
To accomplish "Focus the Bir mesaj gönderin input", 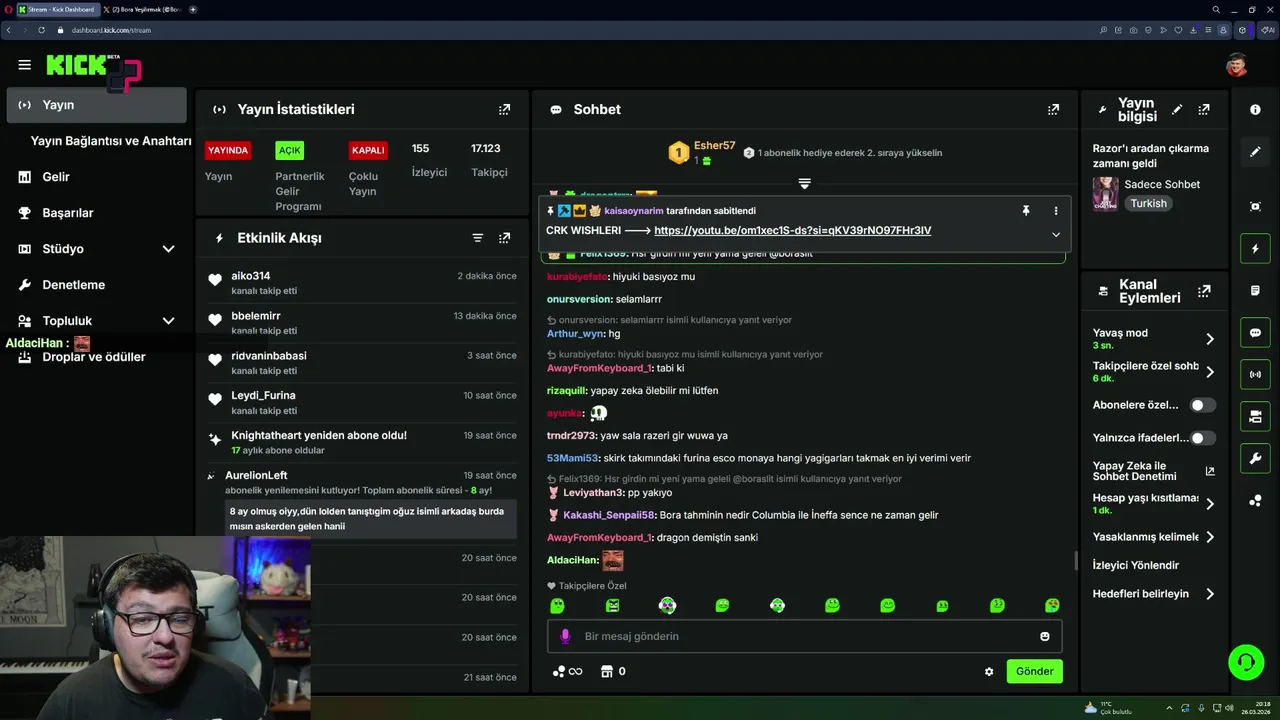I will (804, 636).
